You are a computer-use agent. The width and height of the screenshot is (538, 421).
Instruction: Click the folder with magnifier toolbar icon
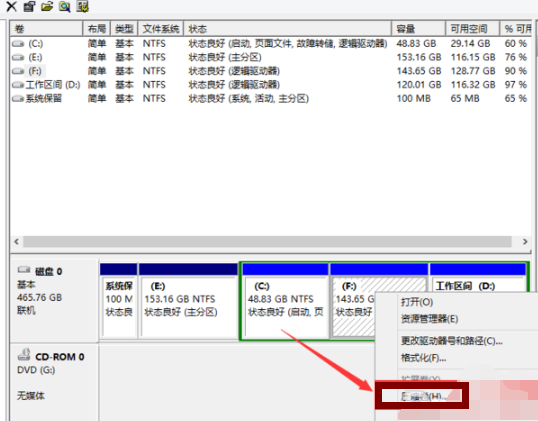pyautogui.click(x=65, y=6)
